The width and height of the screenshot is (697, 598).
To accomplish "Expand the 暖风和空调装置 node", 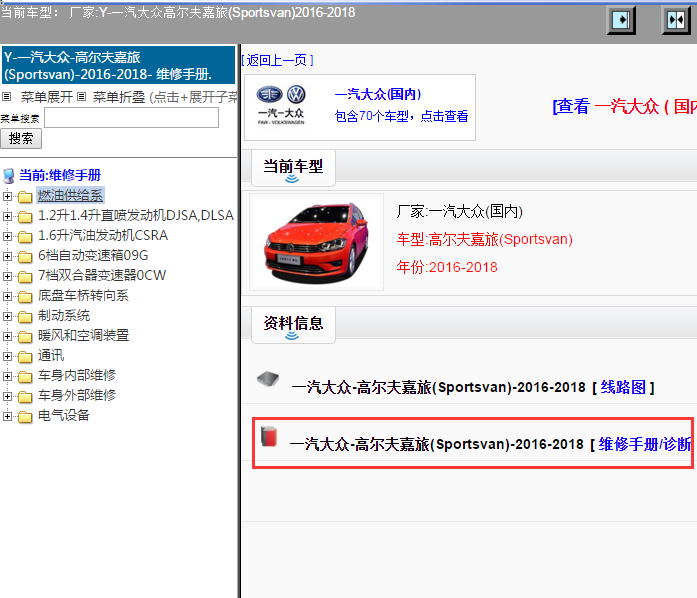I will pyautogui.click(x=7, y=336).
